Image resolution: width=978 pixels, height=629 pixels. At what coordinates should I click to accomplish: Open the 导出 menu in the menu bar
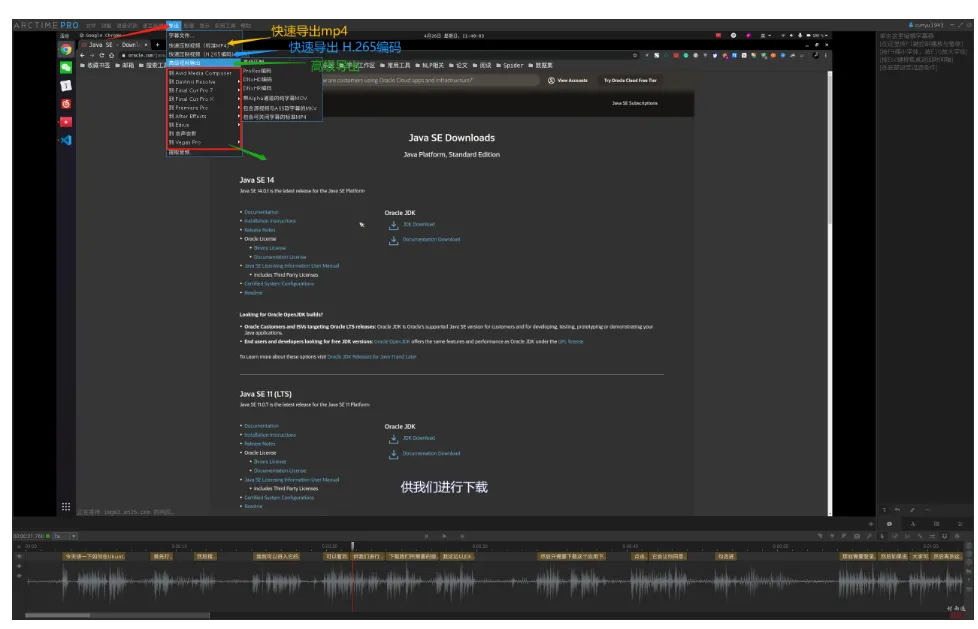coord(173,26)
